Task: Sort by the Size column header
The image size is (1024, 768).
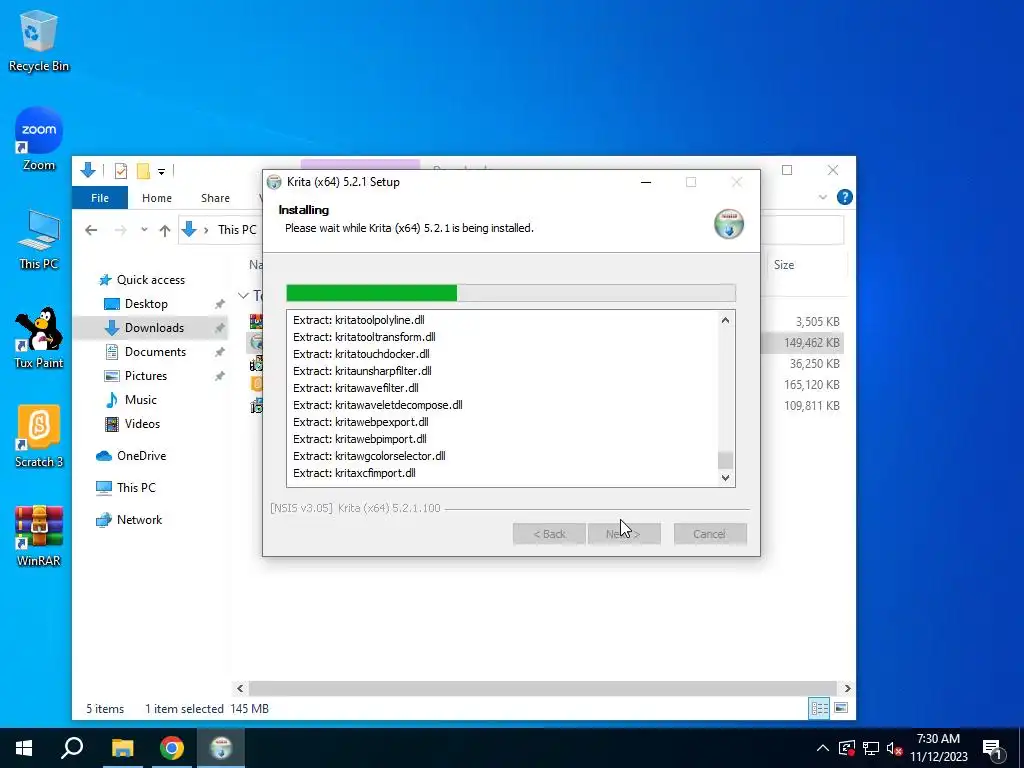Action: 784,265
